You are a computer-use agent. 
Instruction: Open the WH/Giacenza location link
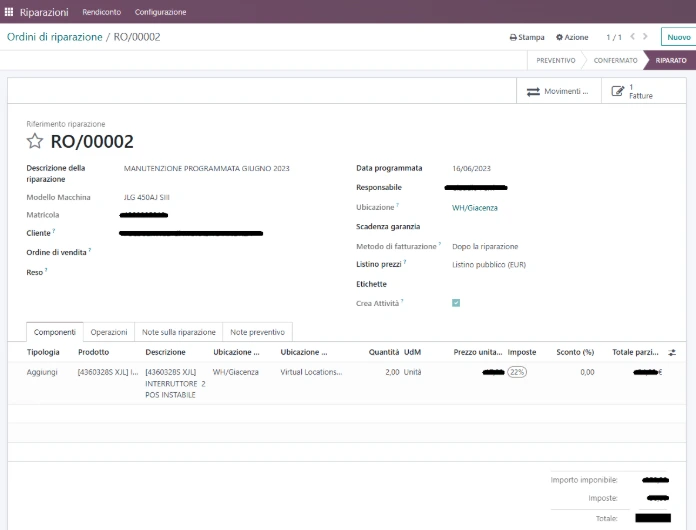coord(475,208)
